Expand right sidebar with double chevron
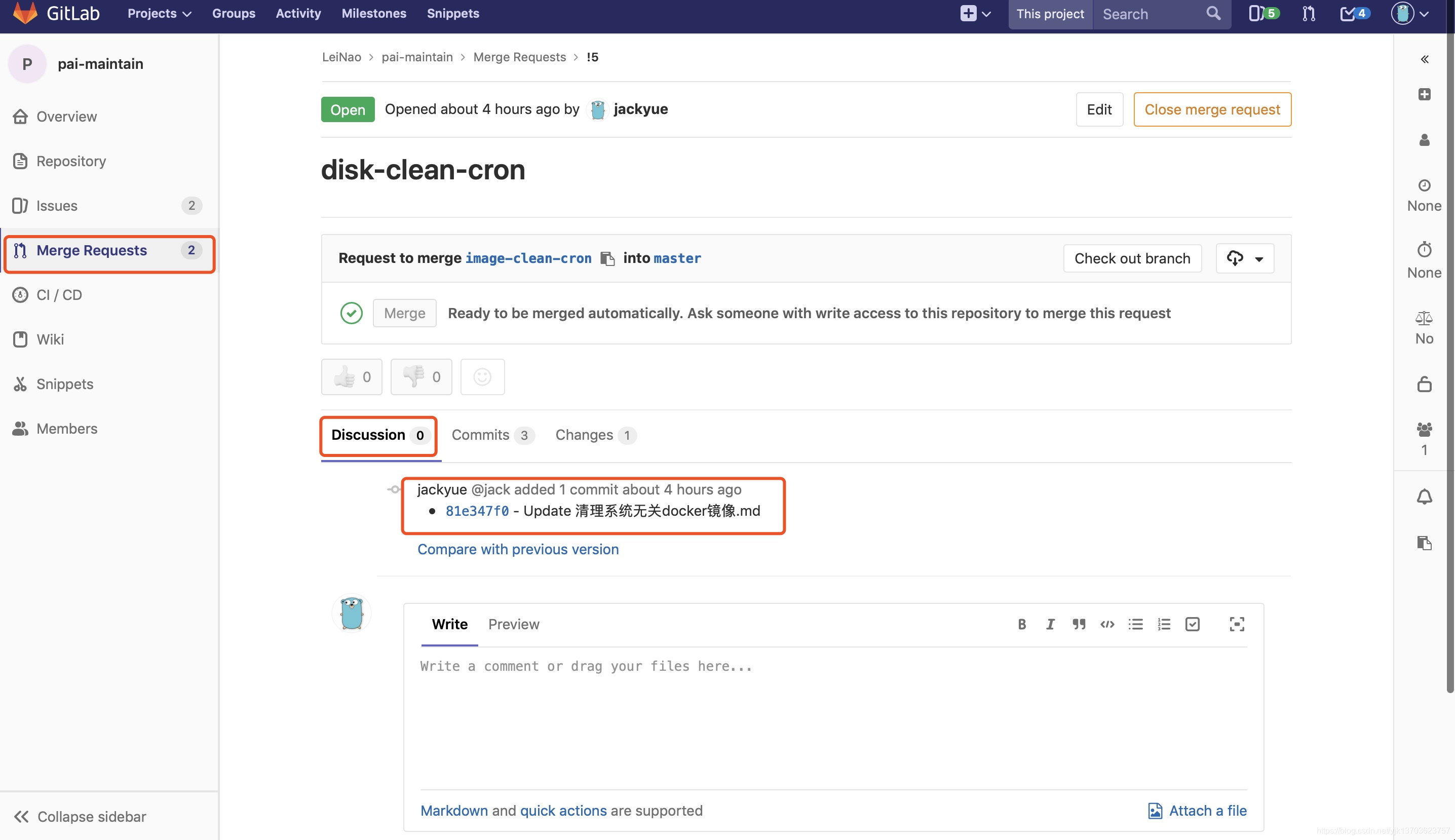The image size is (1455, 840). [1425, 59]
